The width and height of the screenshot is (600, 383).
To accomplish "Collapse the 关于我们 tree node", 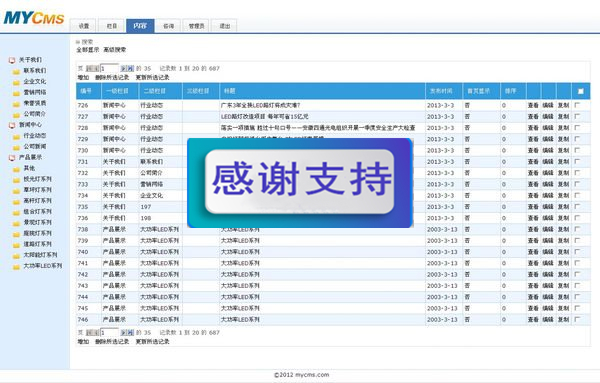I will [x=12, y=60].
